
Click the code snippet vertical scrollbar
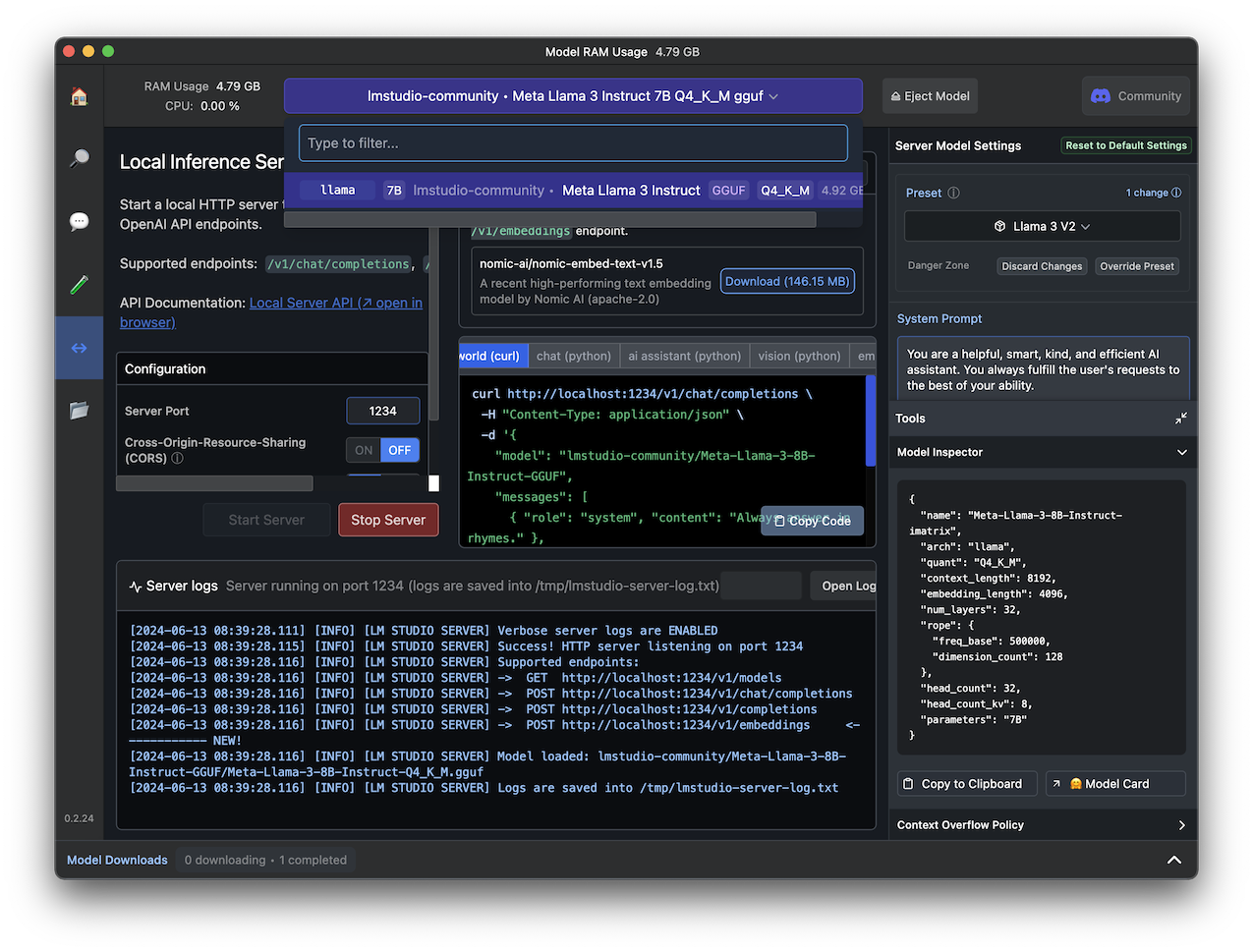870,420
